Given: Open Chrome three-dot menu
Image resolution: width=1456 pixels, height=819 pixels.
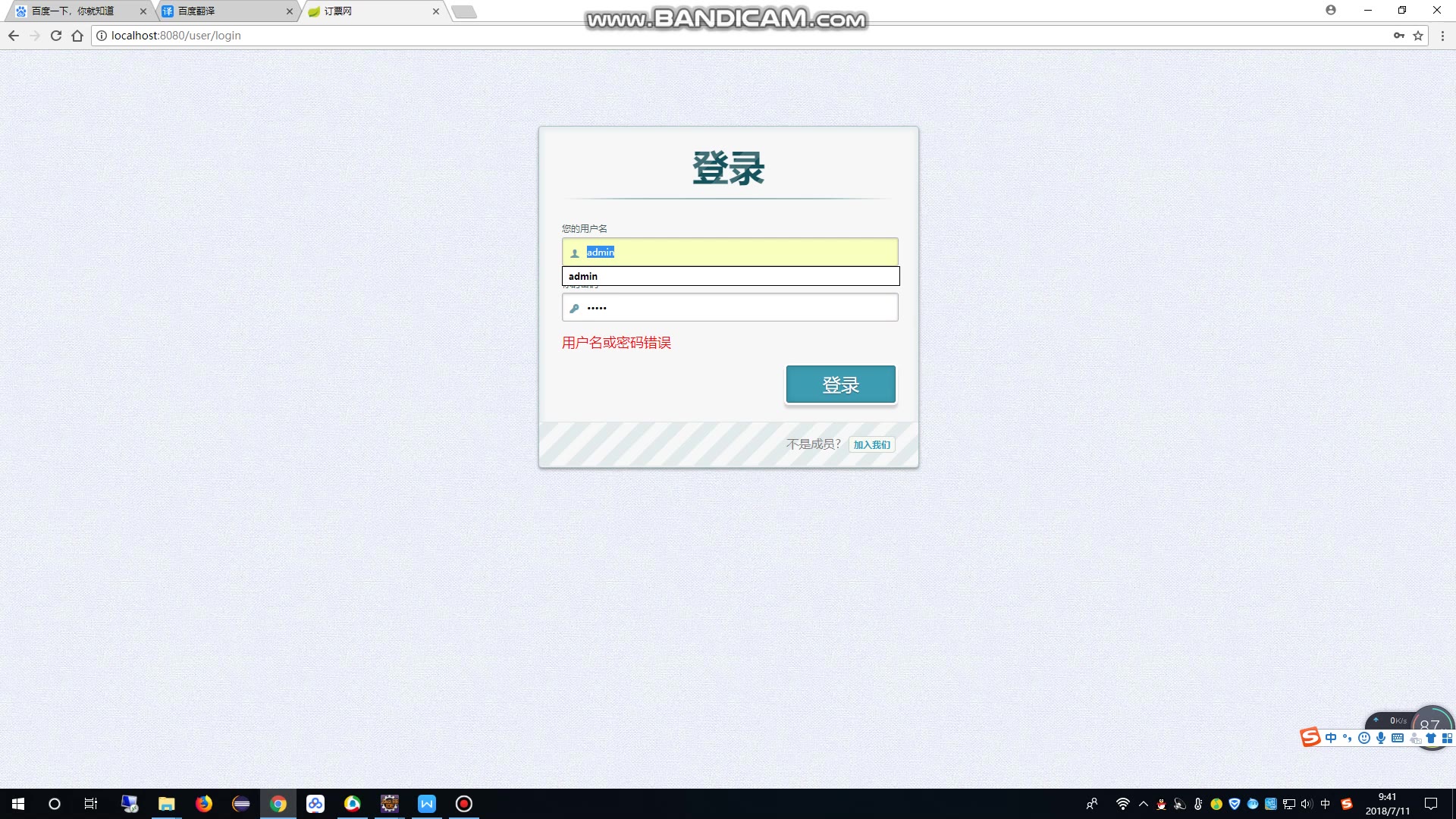Looking at the screenshot, I should click(1442, 36).
